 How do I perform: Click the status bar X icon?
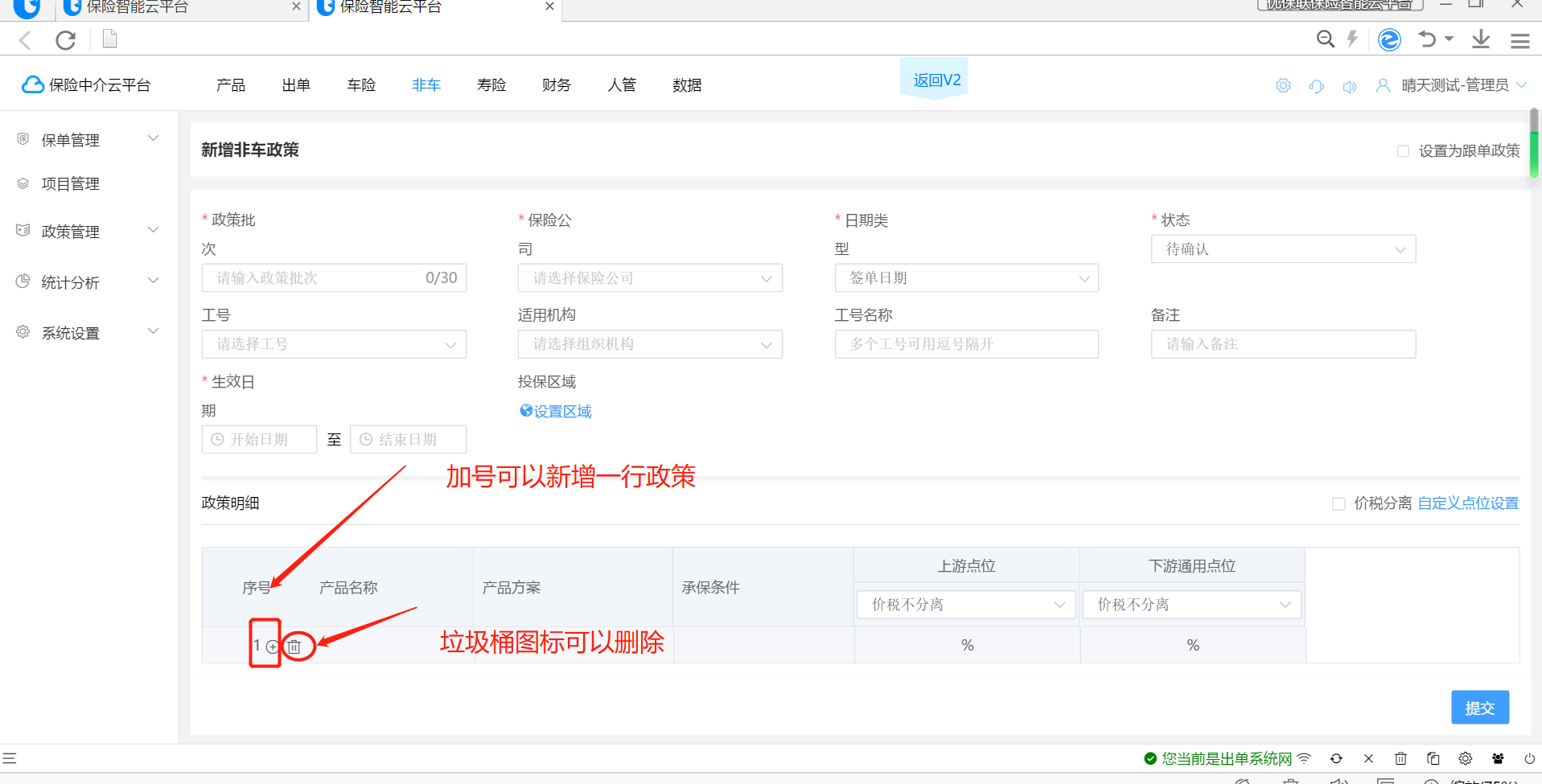[1368, 758]
